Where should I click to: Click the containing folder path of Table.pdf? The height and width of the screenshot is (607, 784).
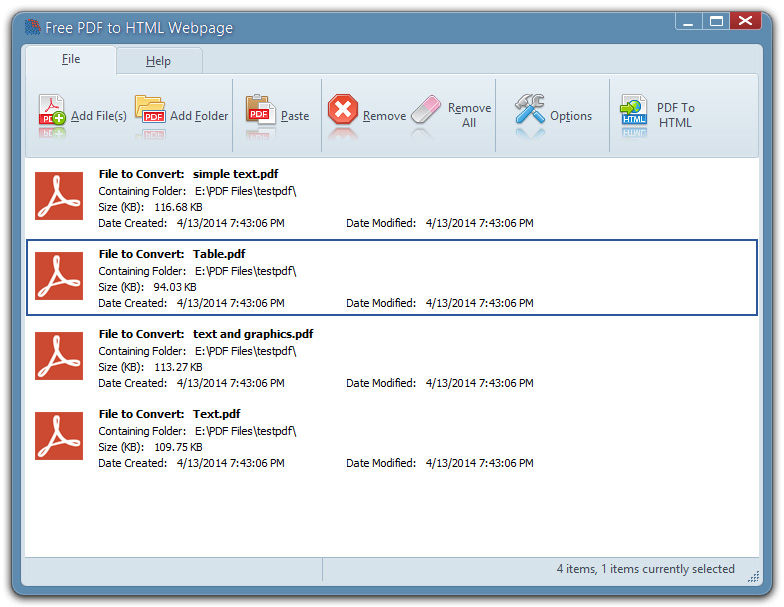[x=246, y=271]
